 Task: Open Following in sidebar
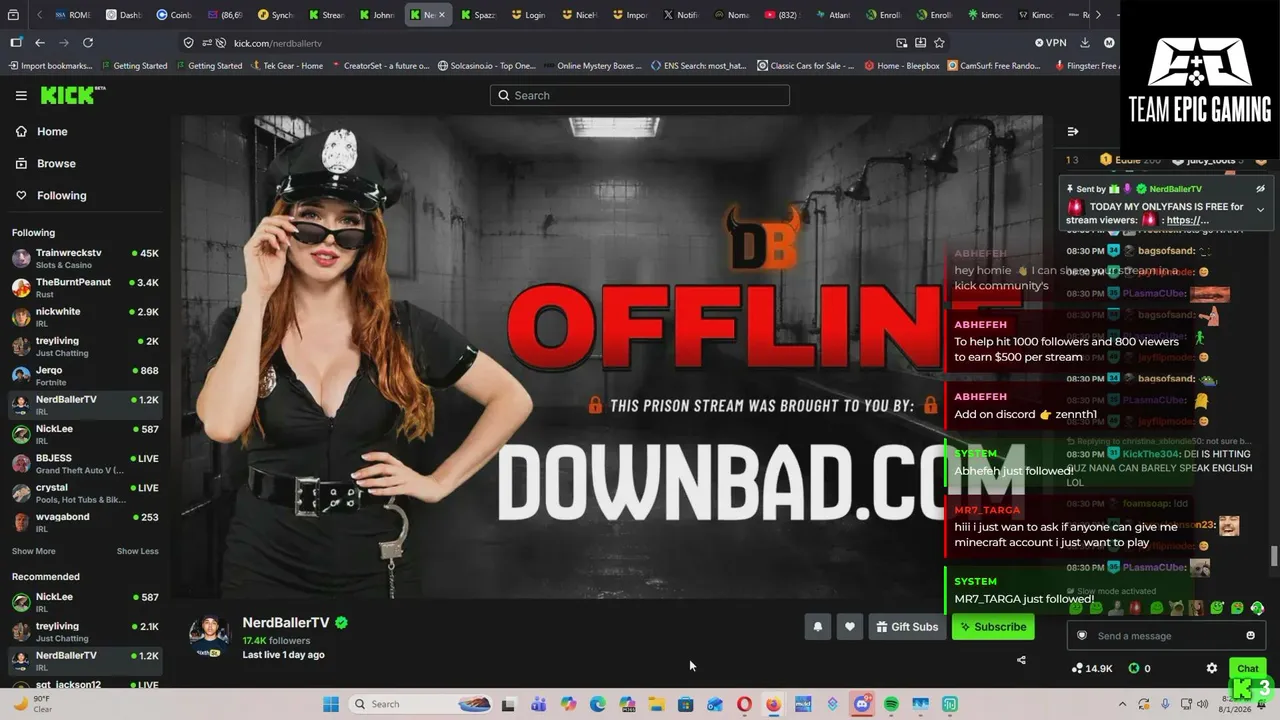[x=61, y=195]
